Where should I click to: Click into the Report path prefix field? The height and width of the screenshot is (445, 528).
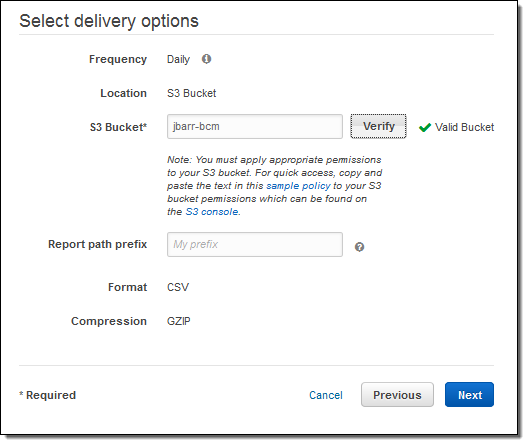pos(255,244)
